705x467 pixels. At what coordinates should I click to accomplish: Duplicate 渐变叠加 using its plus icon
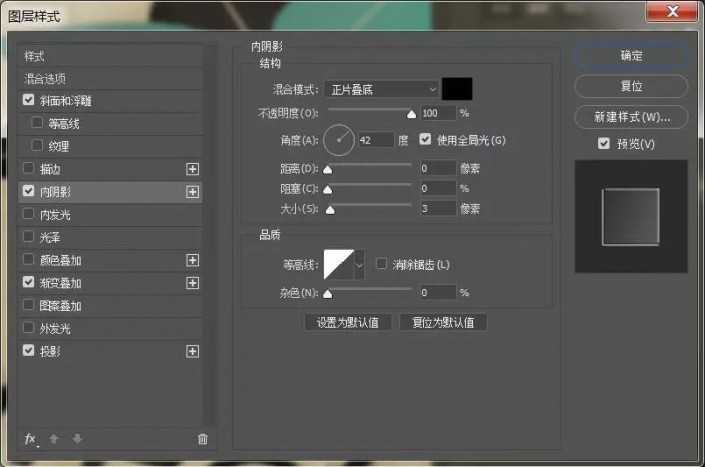click(193, 283)
